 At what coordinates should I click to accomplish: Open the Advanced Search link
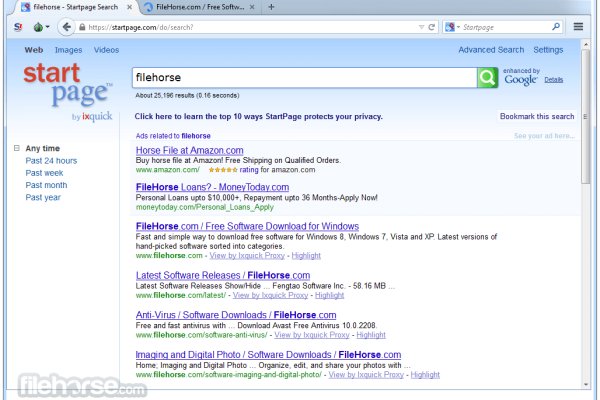[490, 49]
